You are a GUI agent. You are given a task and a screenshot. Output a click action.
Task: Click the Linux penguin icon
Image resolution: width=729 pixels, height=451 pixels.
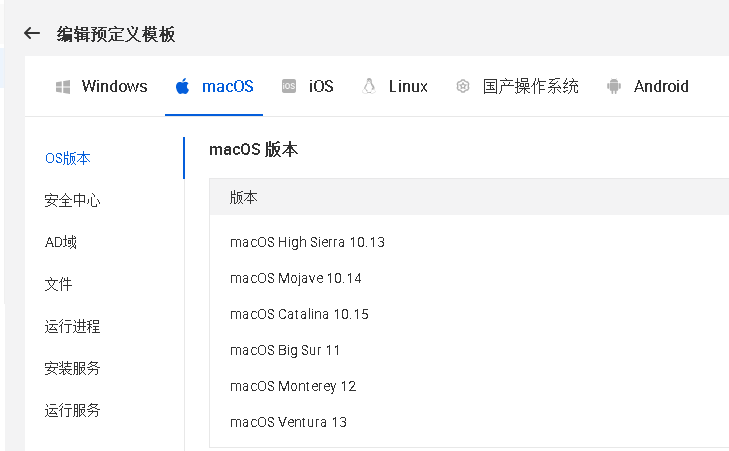click(370, 87)
